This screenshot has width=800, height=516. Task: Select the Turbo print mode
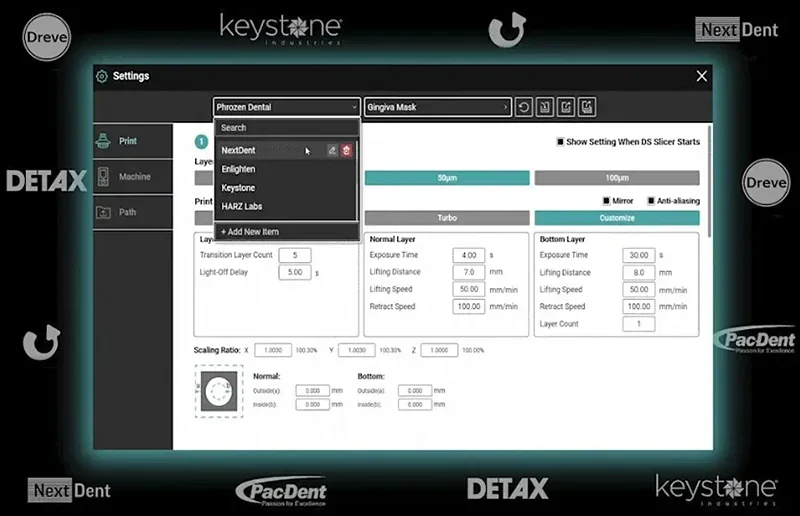[x=447, y=218]
